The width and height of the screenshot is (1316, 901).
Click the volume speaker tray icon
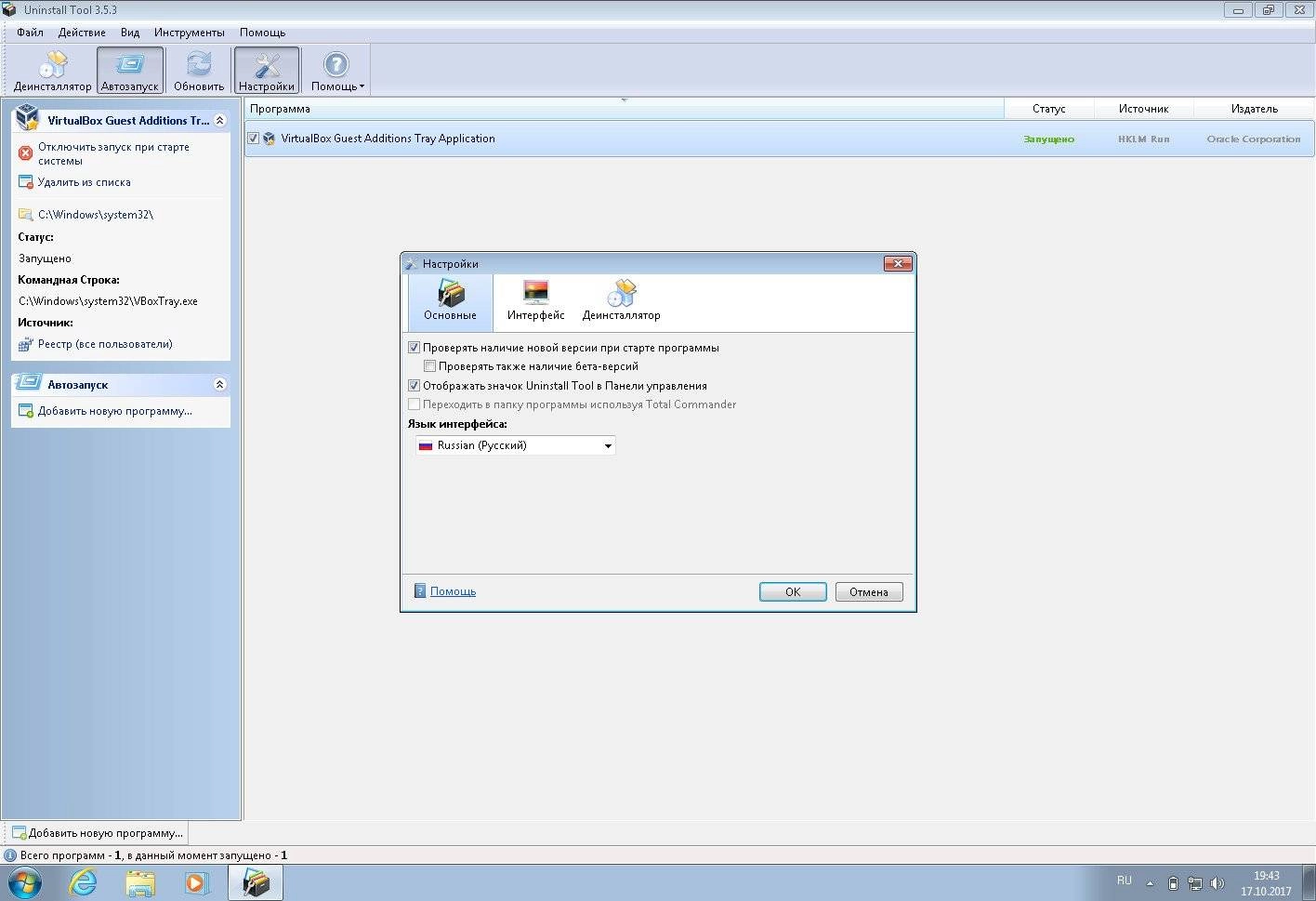[1217, 883]
